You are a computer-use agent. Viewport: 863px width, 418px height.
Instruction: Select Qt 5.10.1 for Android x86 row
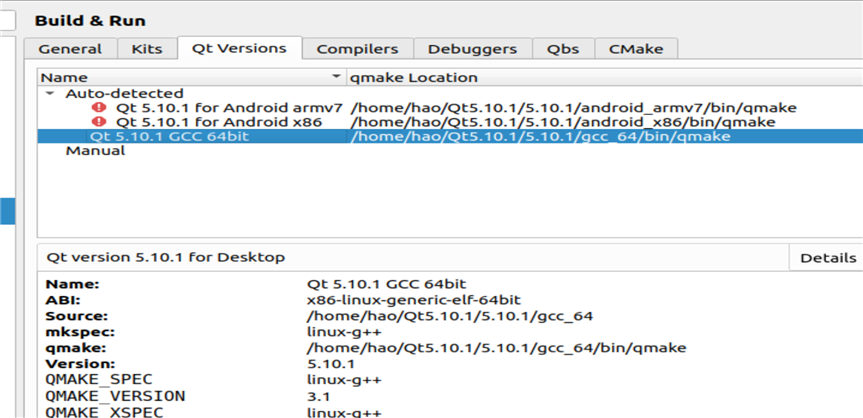[x=450, y=122]
